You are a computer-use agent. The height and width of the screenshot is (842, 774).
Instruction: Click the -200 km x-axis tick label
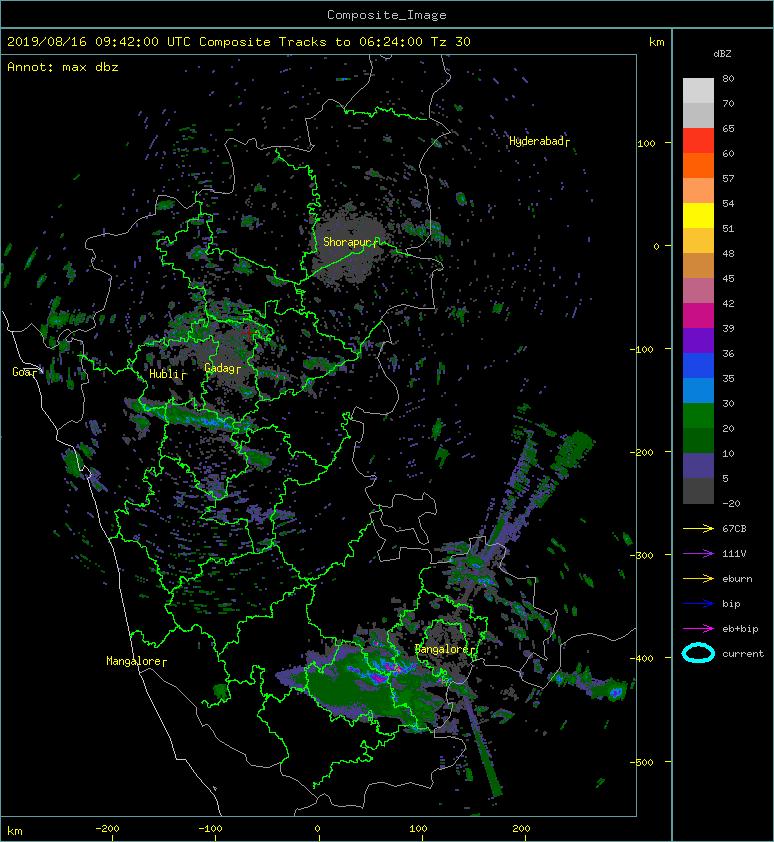tap(107, 829)
